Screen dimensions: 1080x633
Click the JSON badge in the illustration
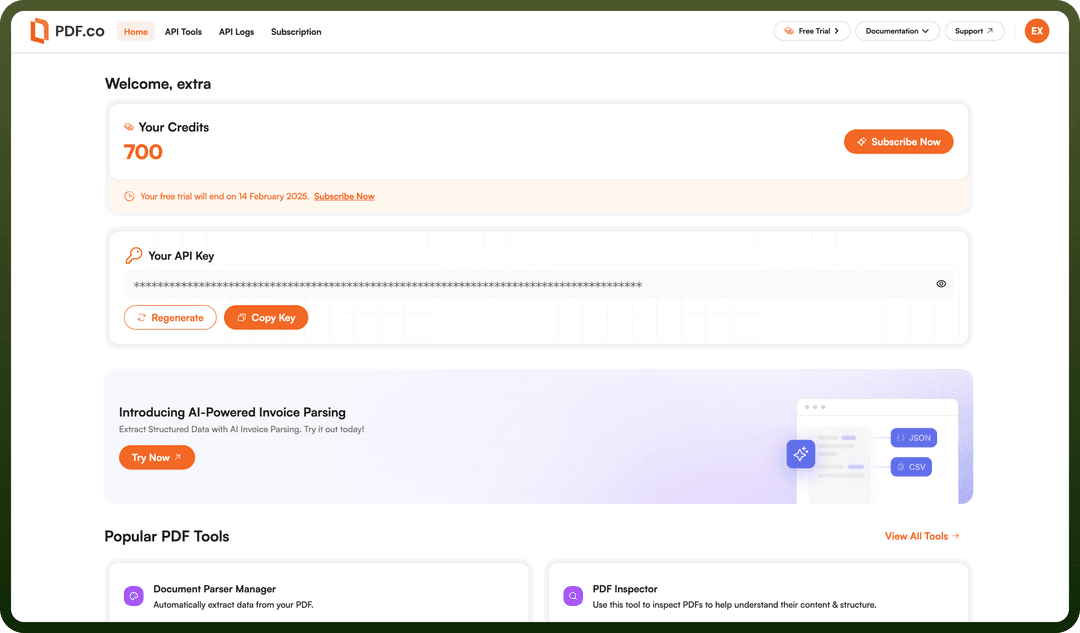pyautogui.click(x=913, y=437)
